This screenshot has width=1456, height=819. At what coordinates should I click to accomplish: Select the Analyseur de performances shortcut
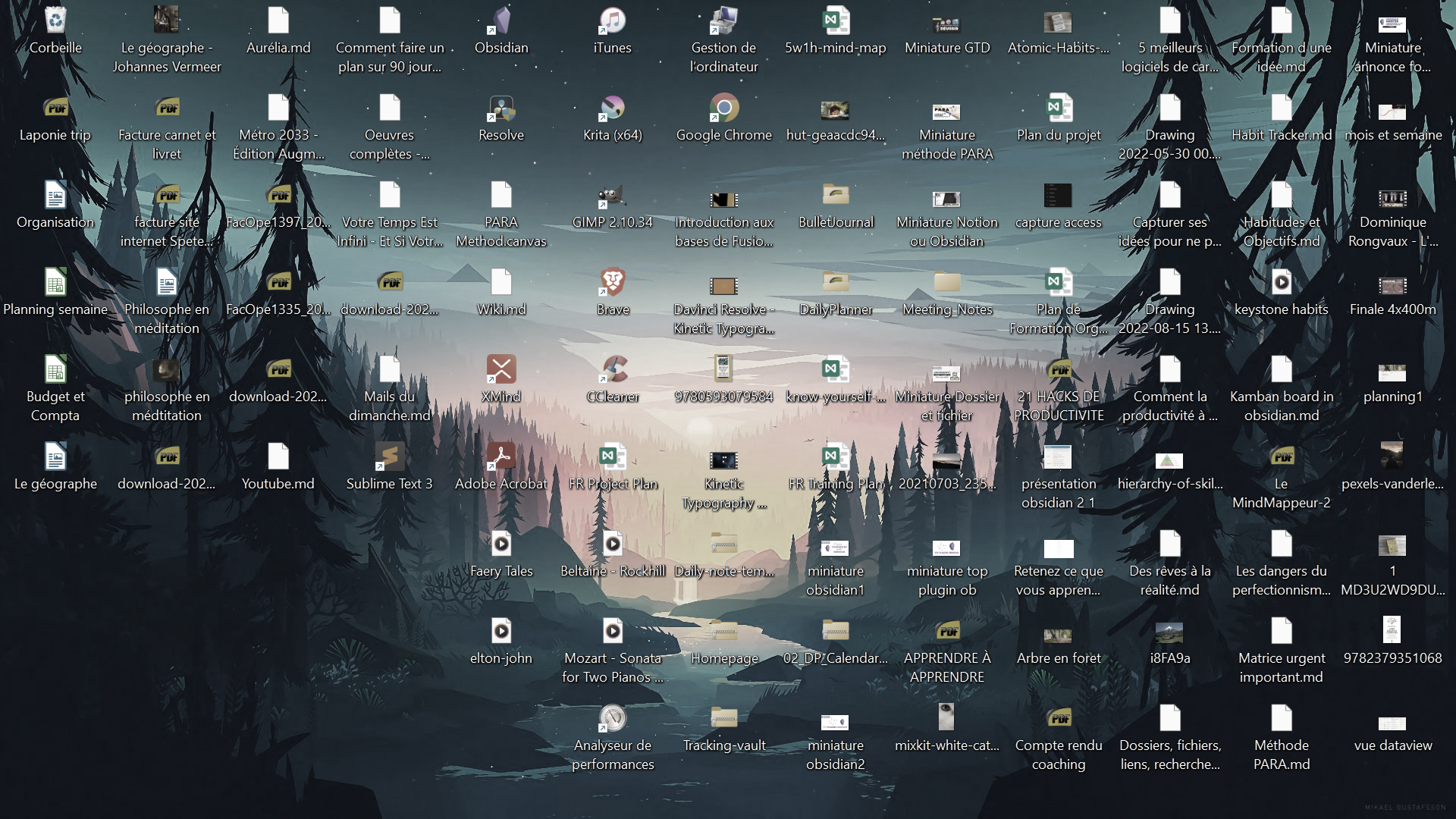[613, 719]
